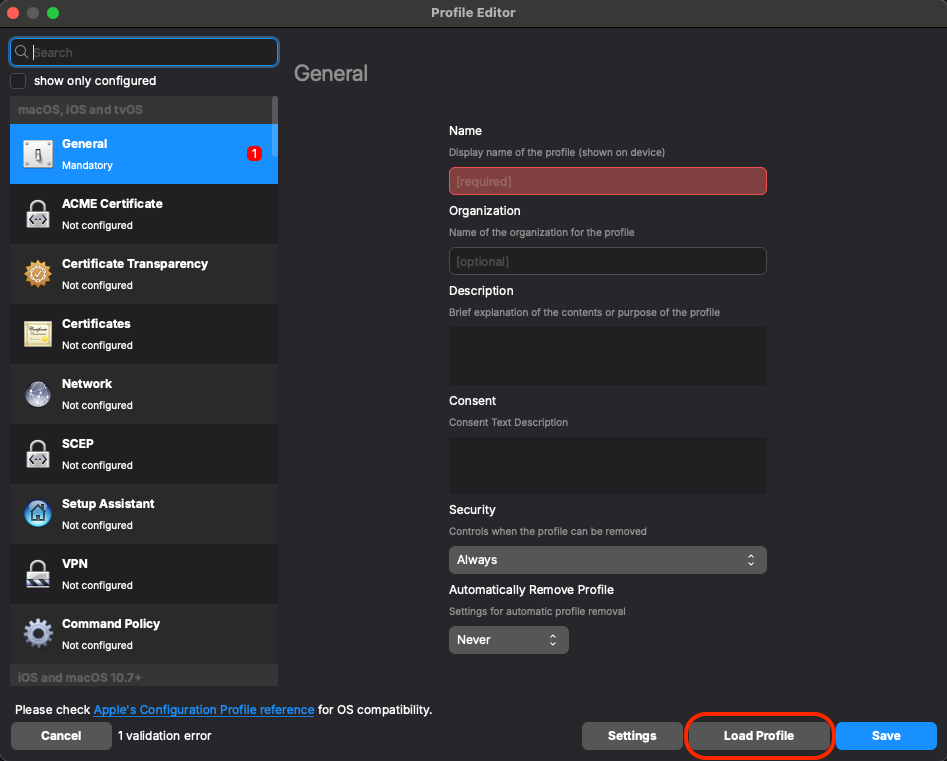The width and height of the screenshot is (947, 761).
Task: Click the Save button
Action: point(886,736)
